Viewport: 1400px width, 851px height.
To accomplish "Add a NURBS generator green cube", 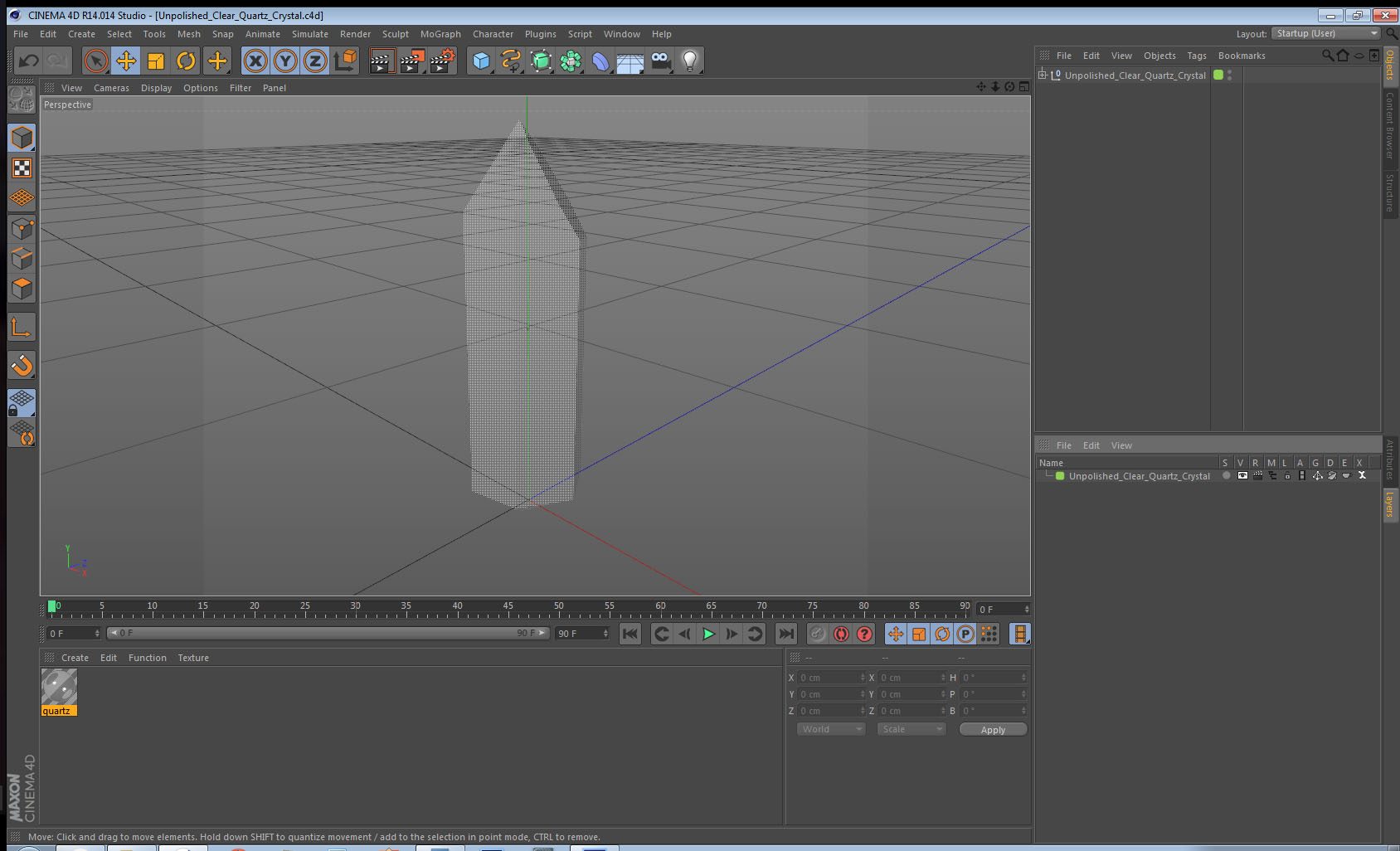I will (541, 61).
